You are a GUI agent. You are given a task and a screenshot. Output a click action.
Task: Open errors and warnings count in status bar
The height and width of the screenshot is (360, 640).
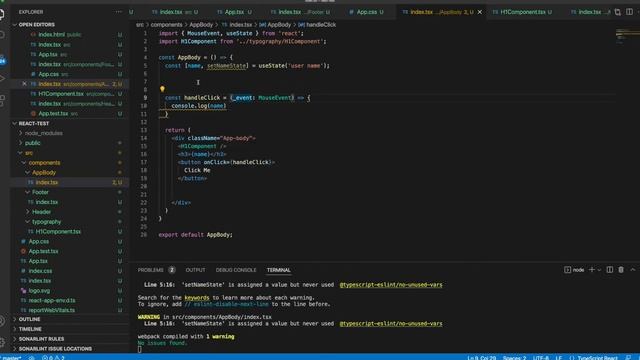click(x=53, y=358)
